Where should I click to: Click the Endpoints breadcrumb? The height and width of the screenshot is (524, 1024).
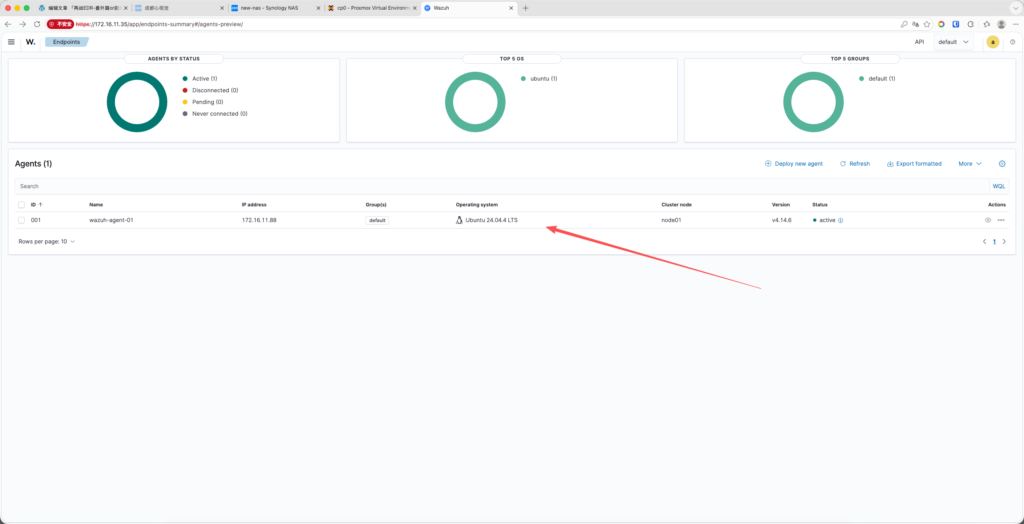[x=67, y=42]
